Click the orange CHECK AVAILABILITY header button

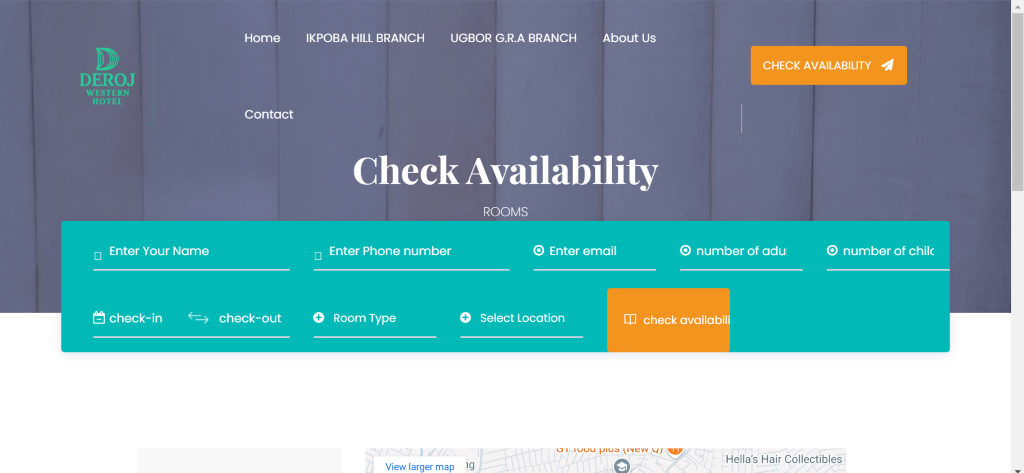click(829, 65)
